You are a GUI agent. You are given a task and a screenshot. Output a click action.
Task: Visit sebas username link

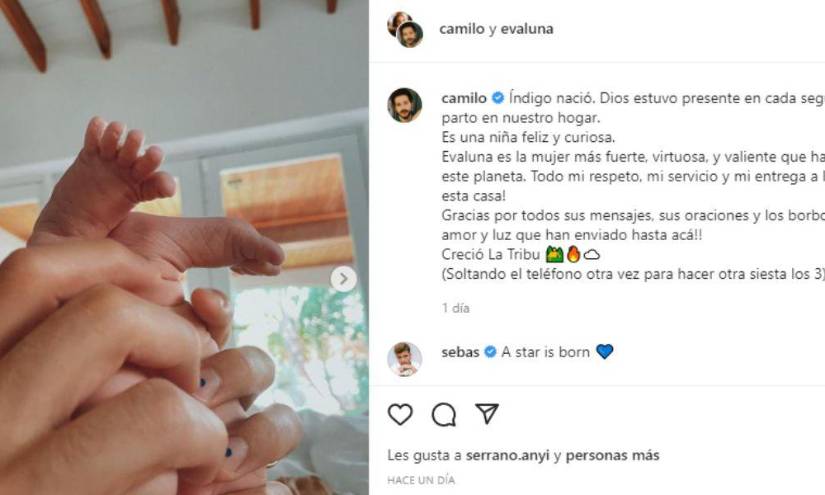460,352
